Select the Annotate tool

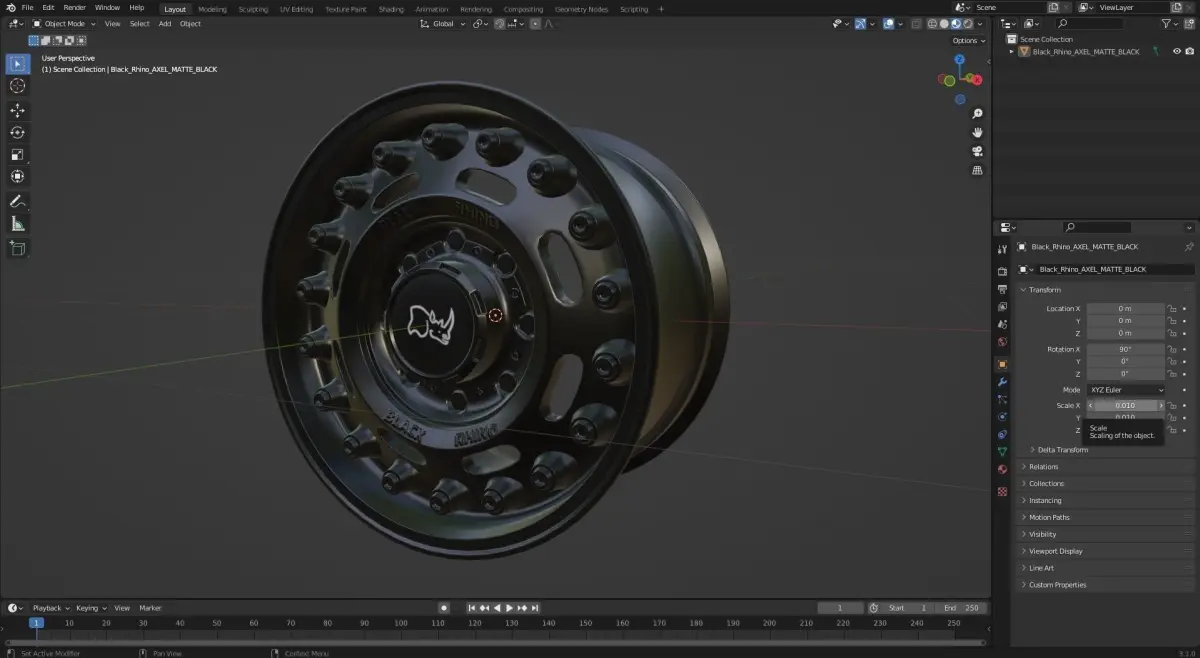pyautogui.click(x=17, y=202)
